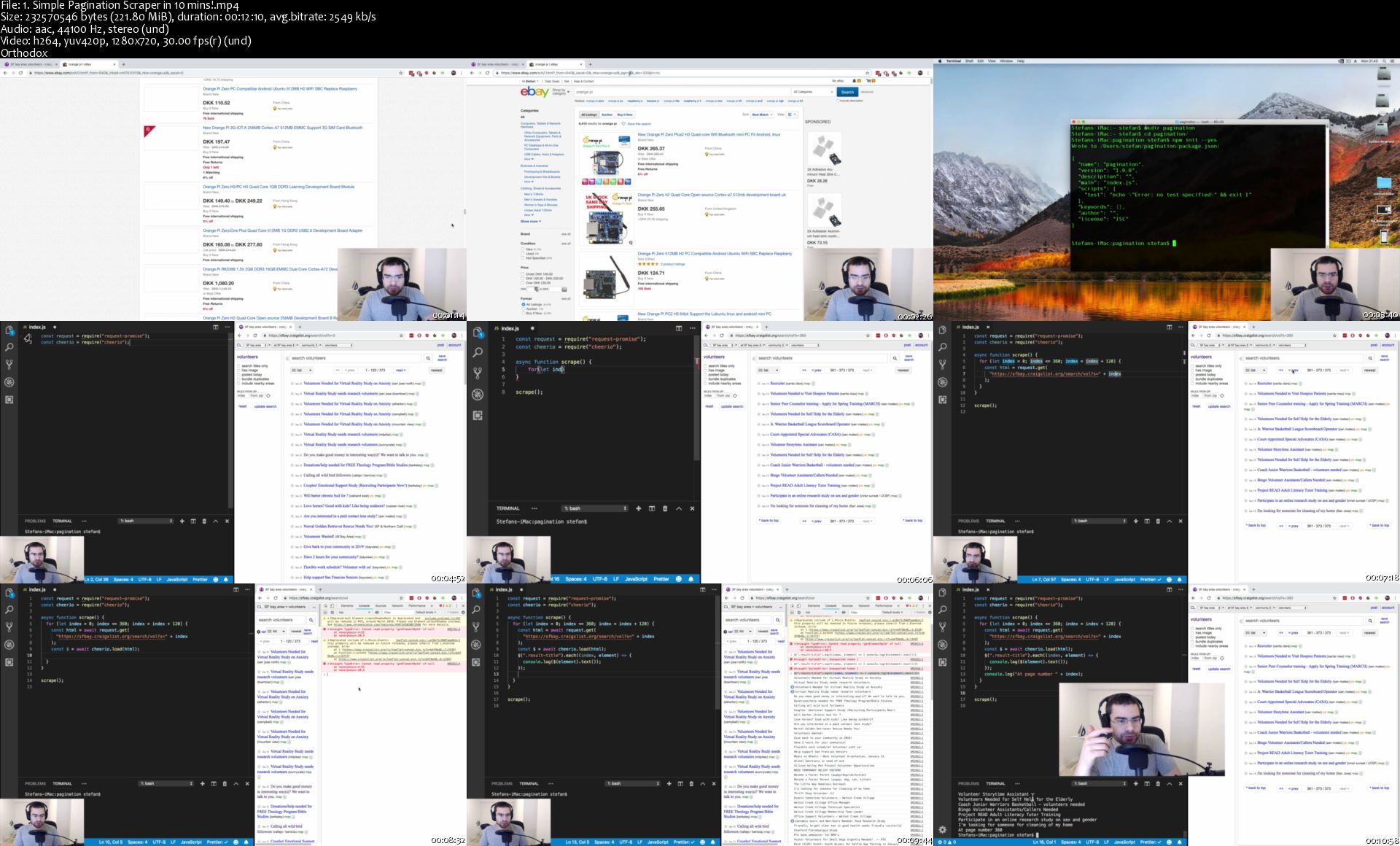Viewport: 1400px width, 846px height.
Task: Click status bar smiley feedback icon, 00:06:06 frame
Action: point(679,579)
